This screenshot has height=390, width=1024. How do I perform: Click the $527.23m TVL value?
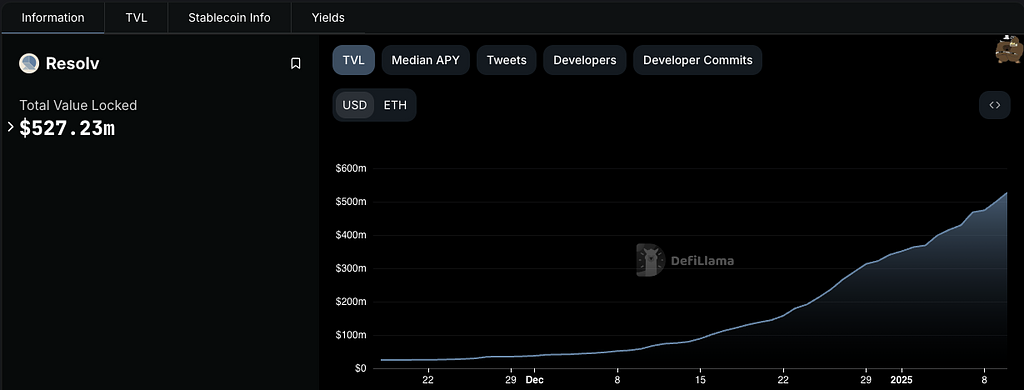point(67,128)
